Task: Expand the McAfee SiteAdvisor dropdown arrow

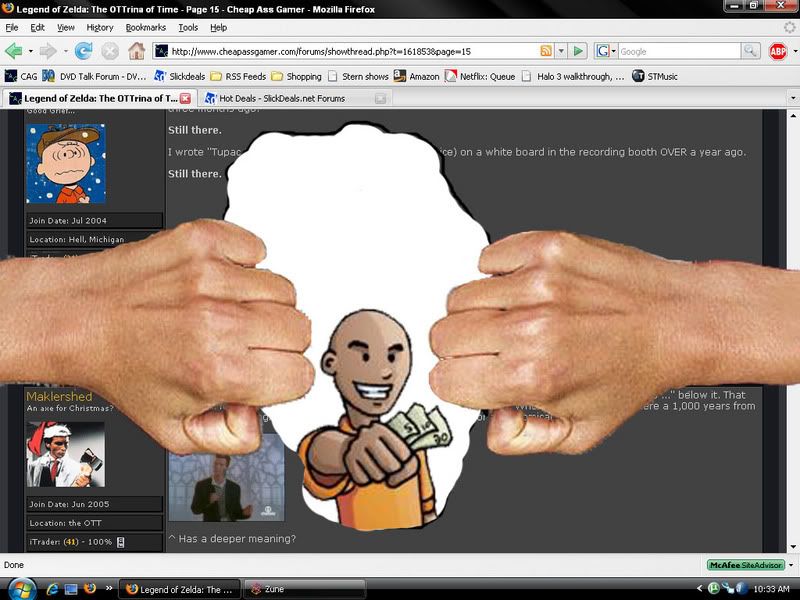Action: (x=791, y=565)
